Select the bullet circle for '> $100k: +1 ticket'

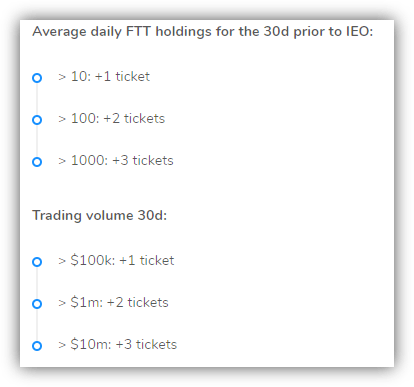pyautogui.click(x=37, y=262)
